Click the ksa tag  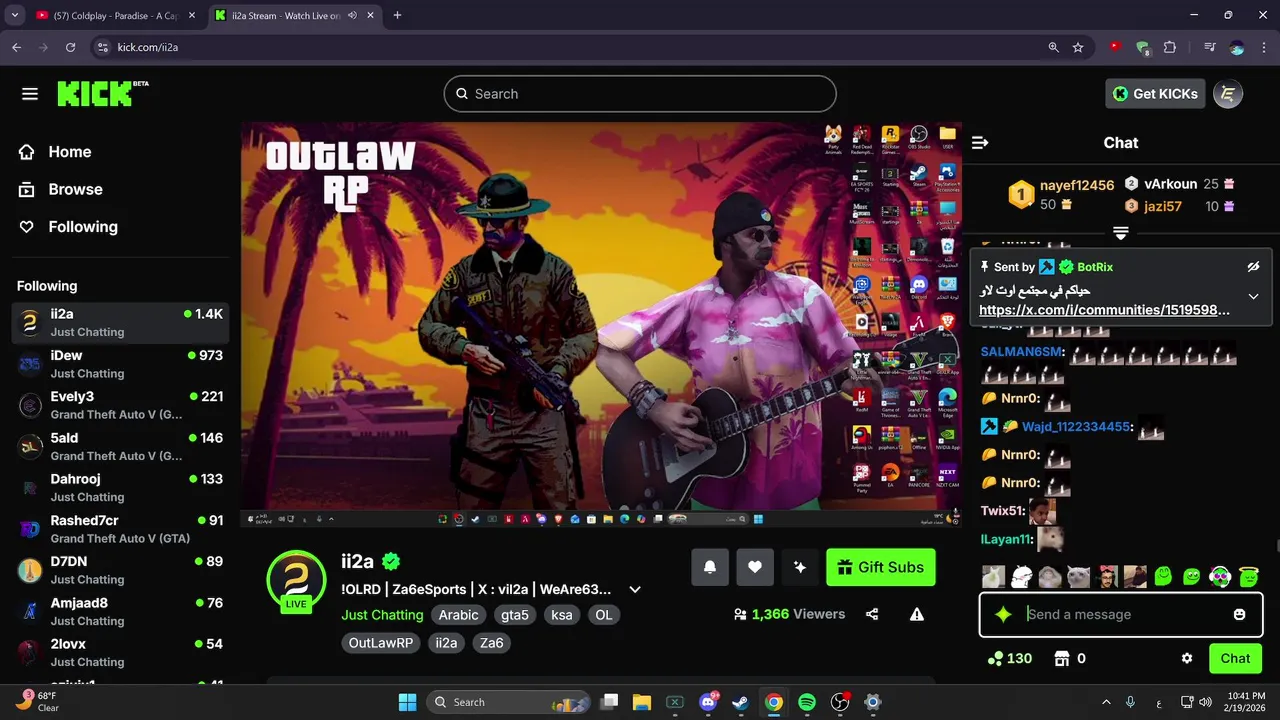point(562,615)
